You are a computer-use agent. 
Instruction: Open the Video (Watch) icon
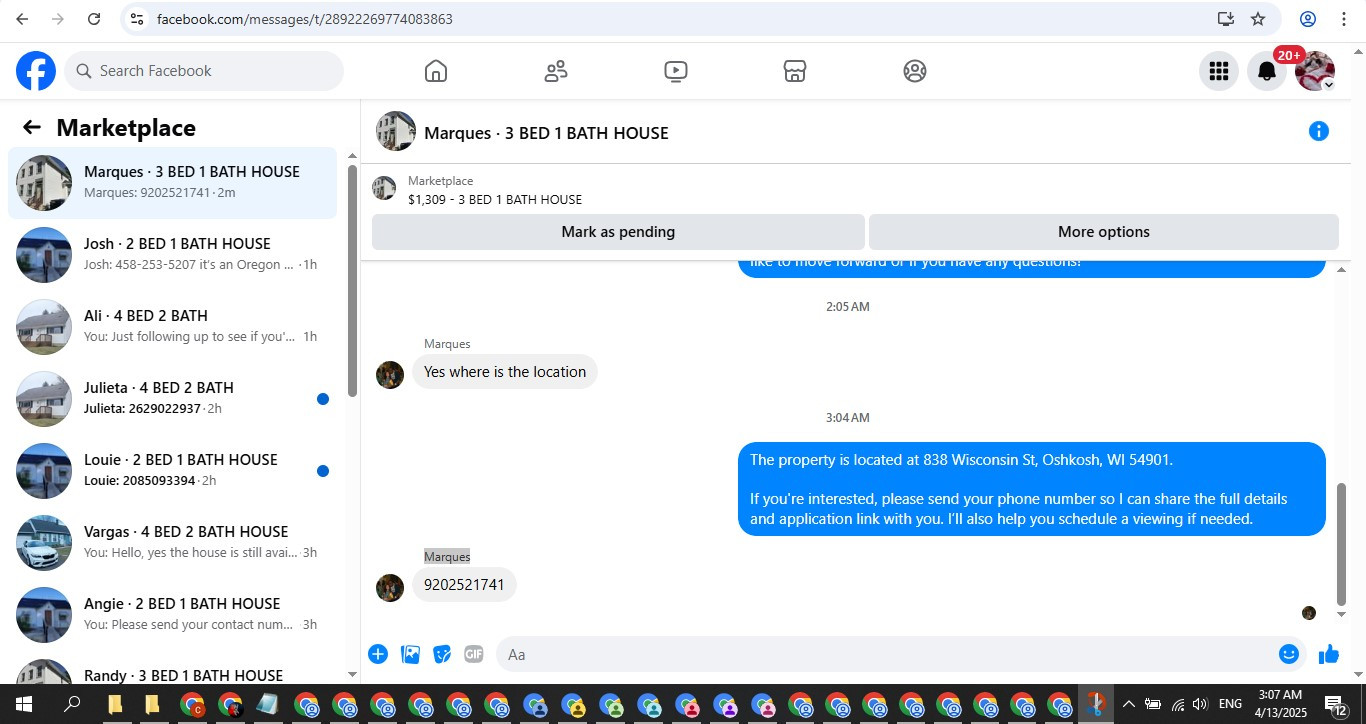coord(676,71)
